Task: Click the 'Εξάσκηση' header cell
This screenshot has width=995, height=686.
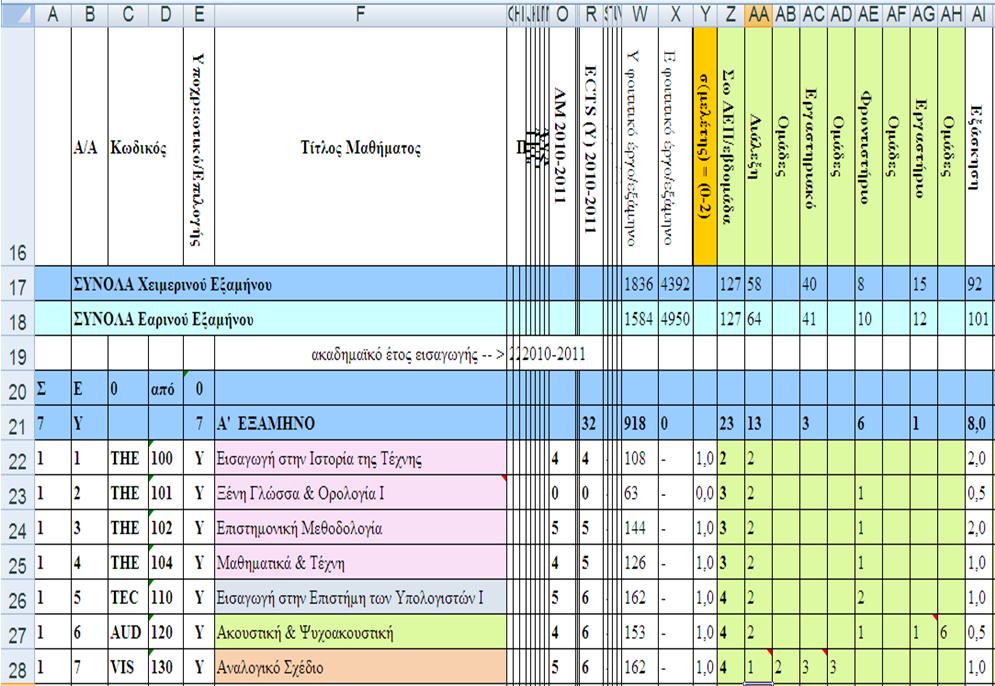Action: (980, 147)
